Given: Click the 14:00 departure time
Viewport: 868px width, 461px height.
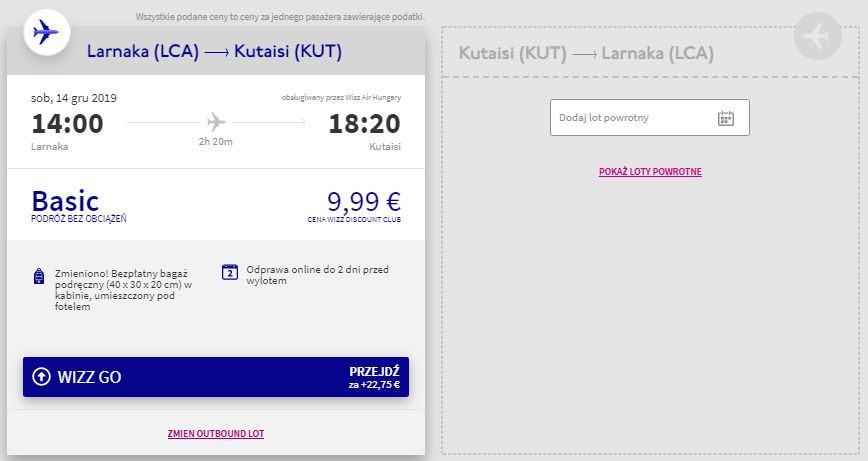Looking at the screenshot, I should [x=67, y=124].
